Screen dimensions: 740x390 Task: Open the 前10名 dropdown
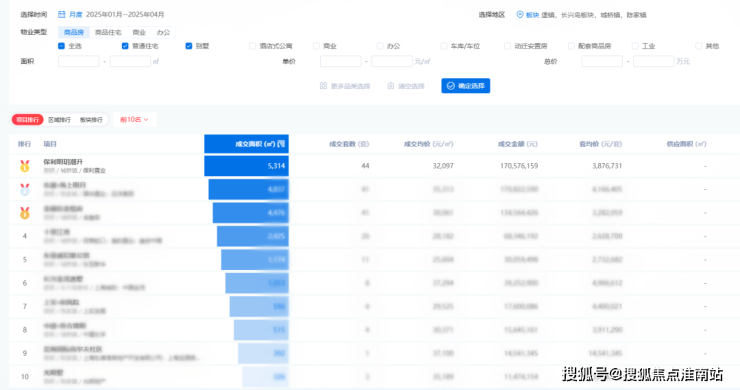point(134,119)
